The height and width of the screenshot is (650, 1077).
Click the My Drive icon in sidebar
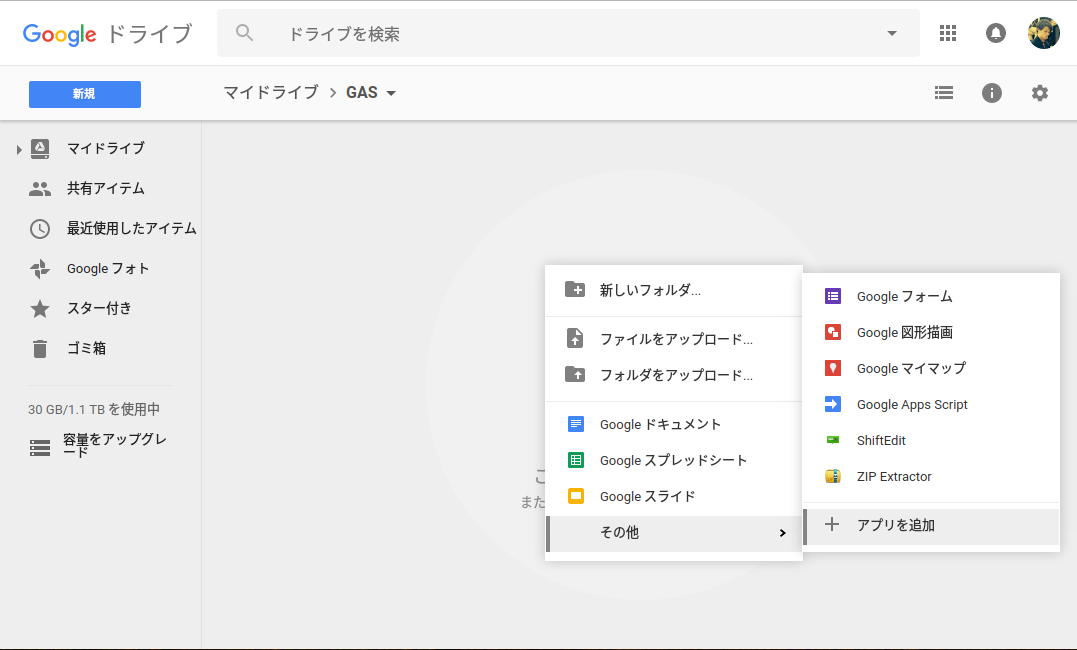point(40,148)
